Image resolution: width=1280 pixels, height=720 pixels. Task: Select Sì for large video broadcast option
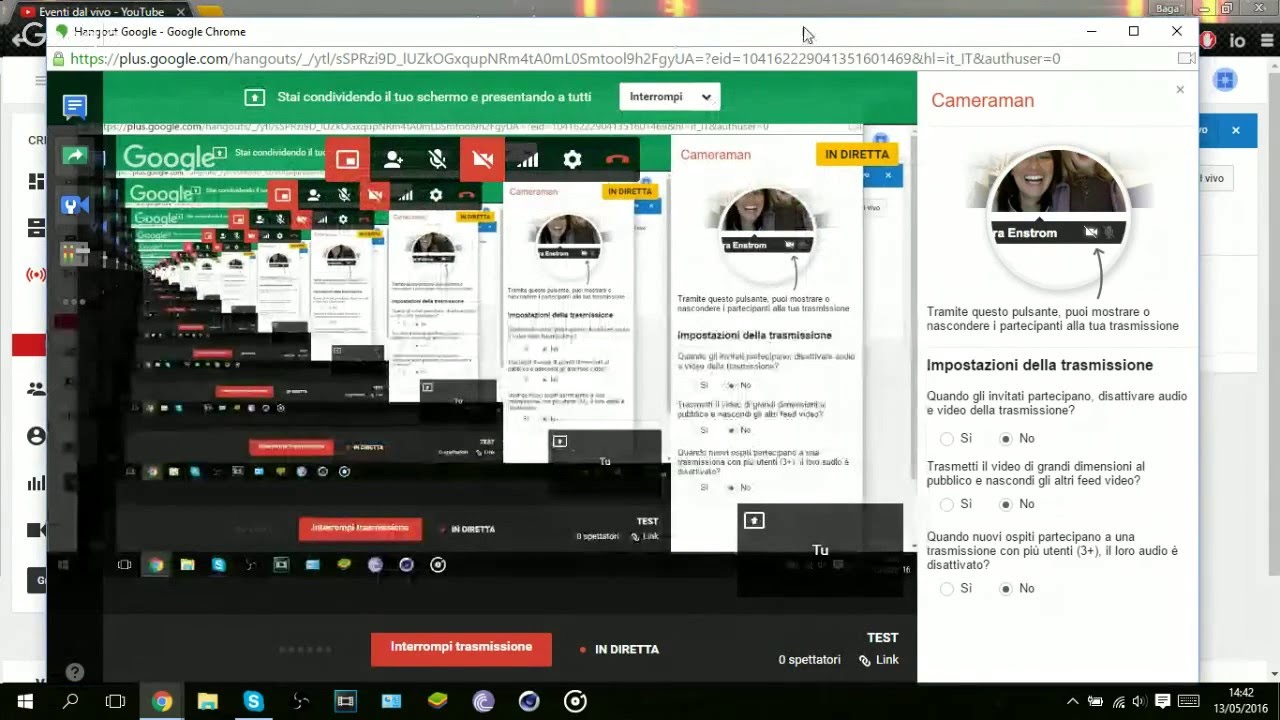click(947, 504)
